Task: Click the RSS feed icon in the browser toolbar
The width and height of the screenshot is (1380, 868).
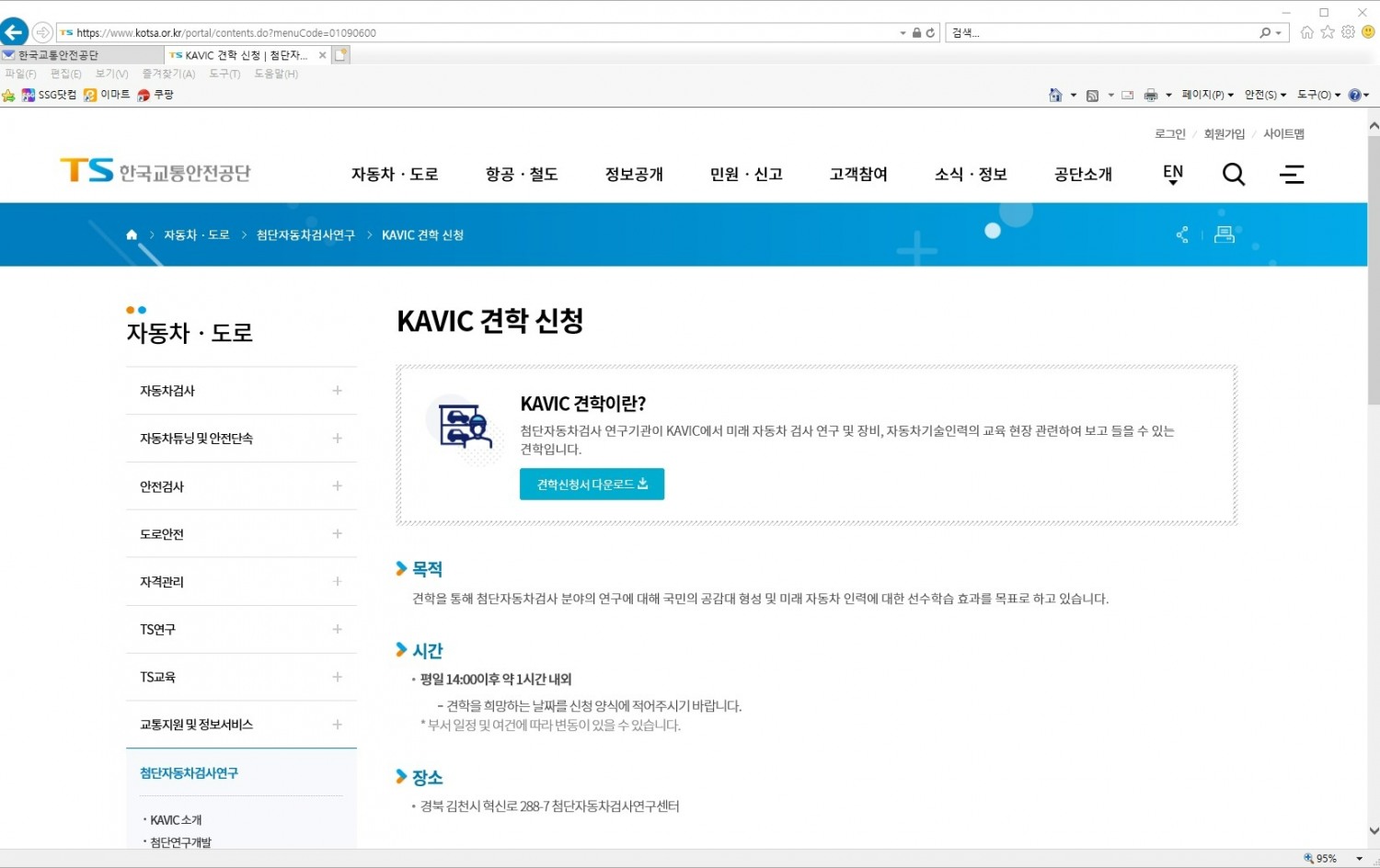Action: coord(1092,95)
